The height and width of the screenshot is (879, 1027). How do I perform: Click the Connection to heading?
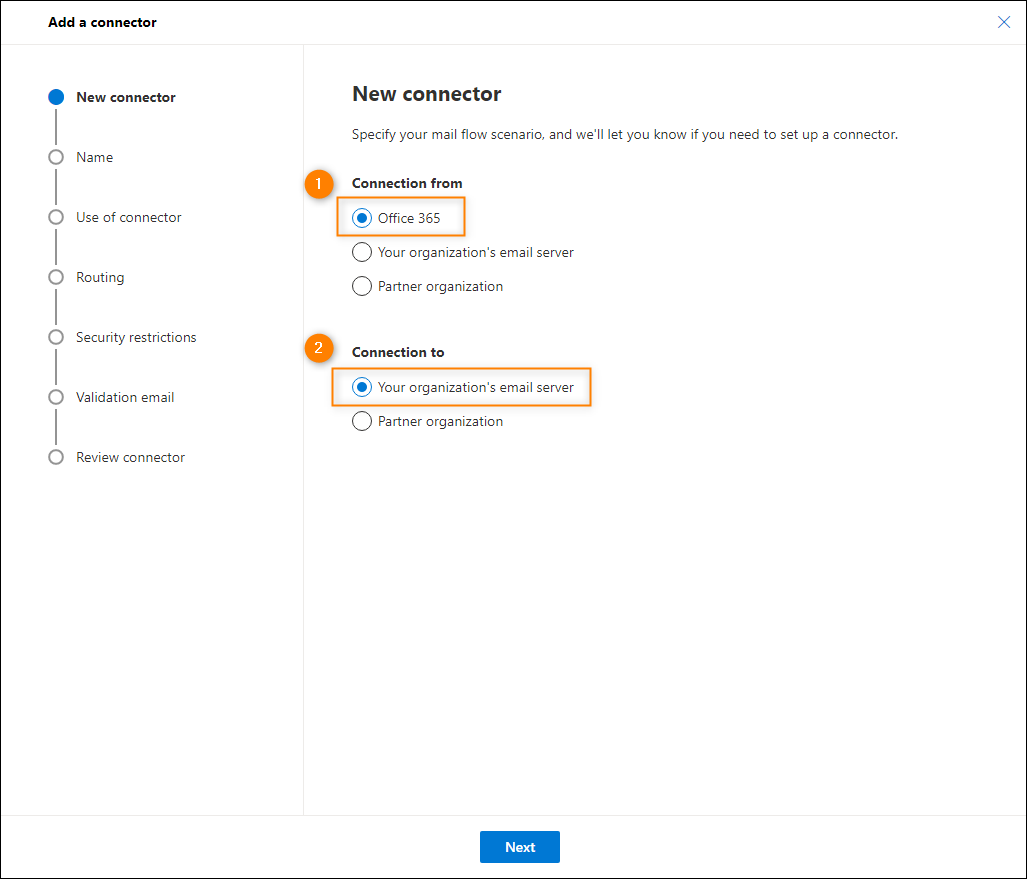398,352
